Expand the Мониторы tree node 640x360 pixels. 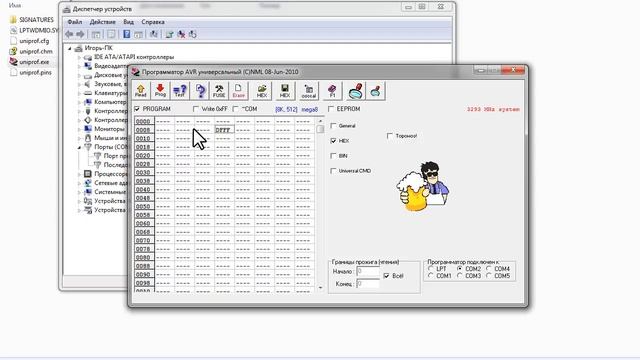coord(79,129)
